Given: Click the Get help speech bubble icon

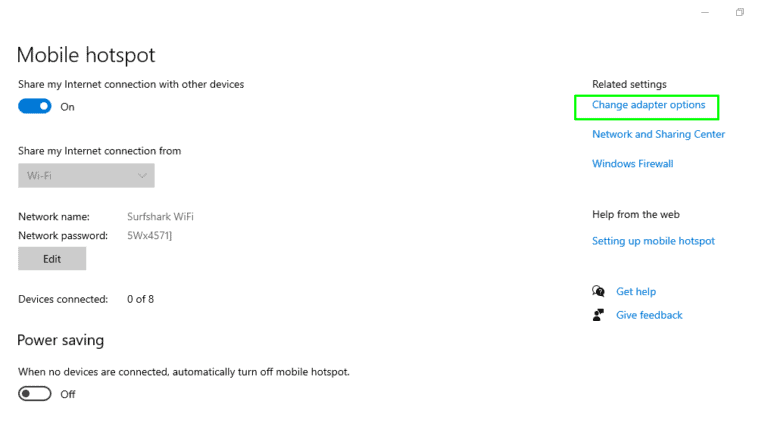Looking at the screenshot, I should 598,292.
